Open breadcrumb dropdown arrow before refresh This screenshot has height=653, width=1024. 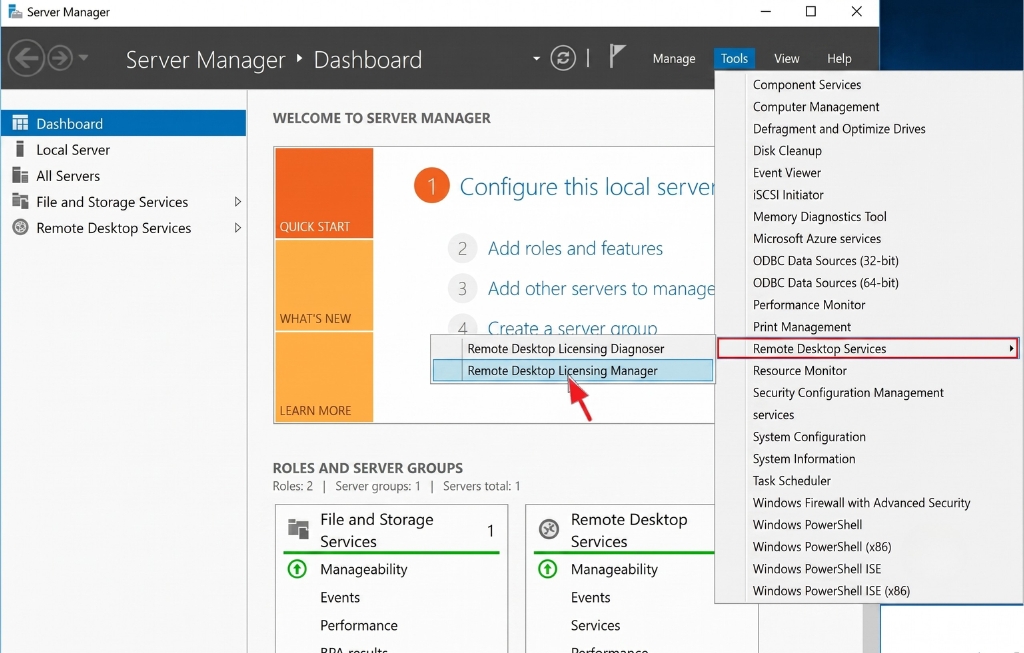536,58
